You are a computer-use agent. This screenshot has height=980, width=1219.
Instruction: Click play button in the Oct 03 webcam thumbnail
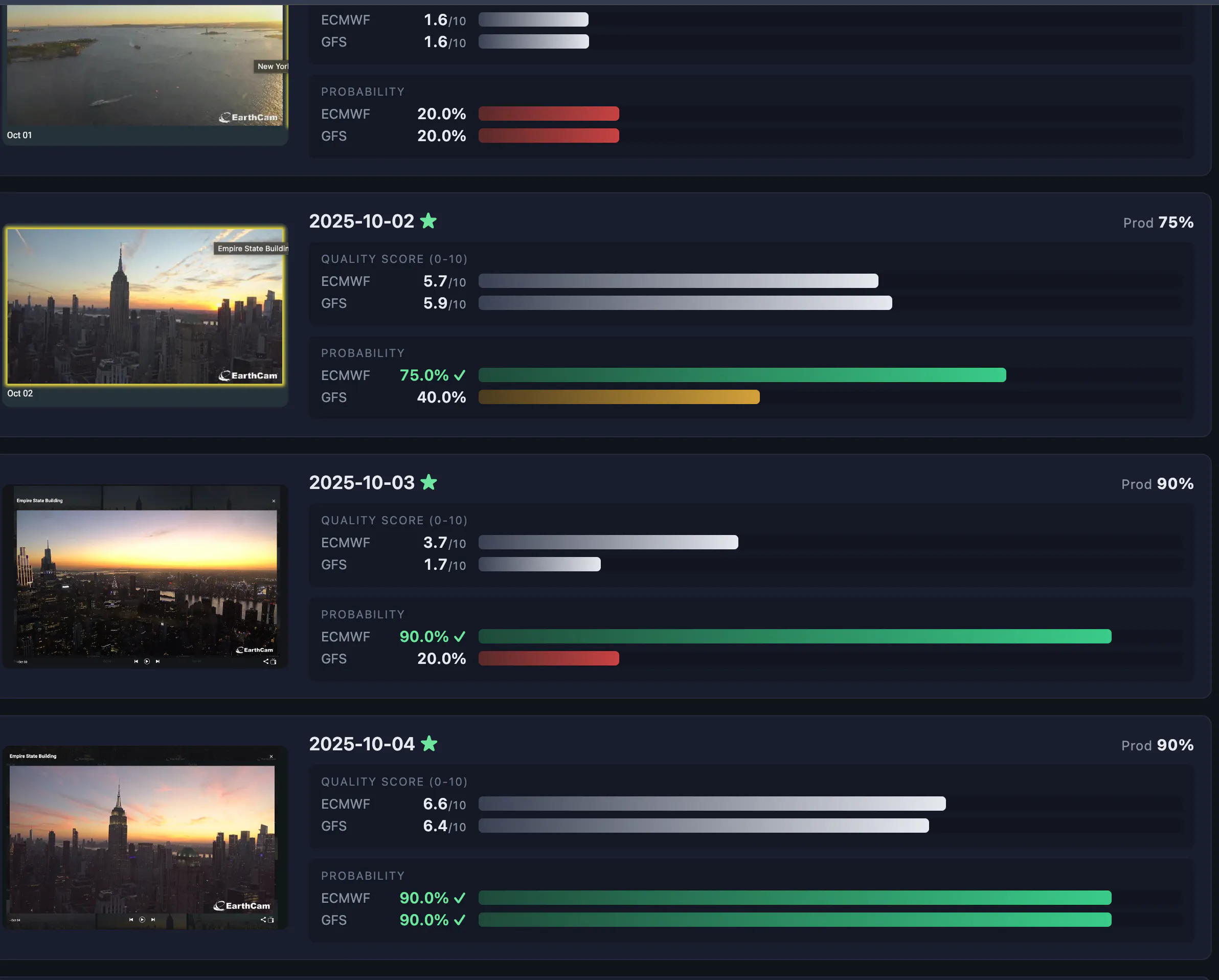147,661
